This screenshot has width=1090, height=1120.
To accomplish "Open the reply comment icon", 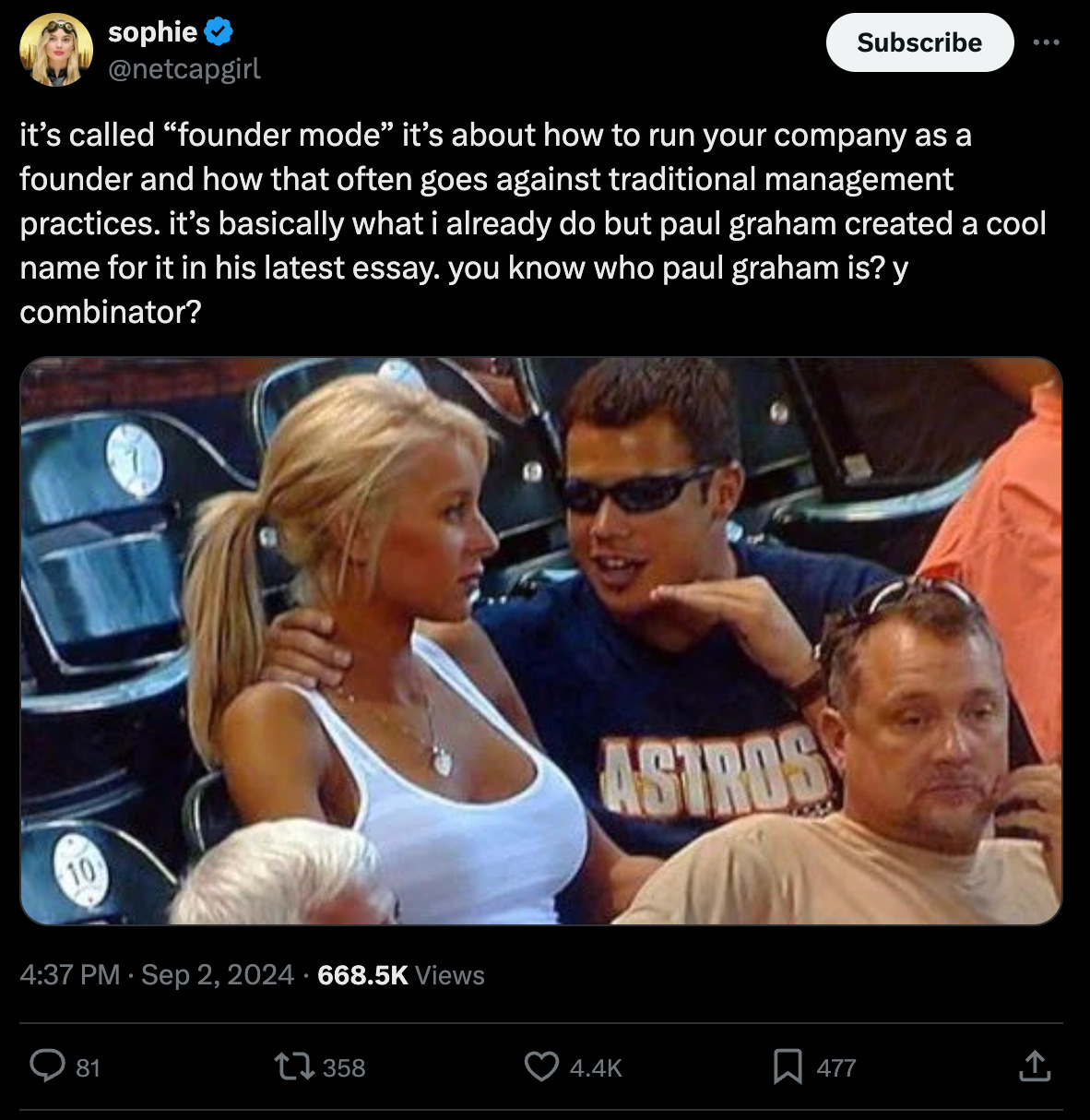I will 47,1066.
